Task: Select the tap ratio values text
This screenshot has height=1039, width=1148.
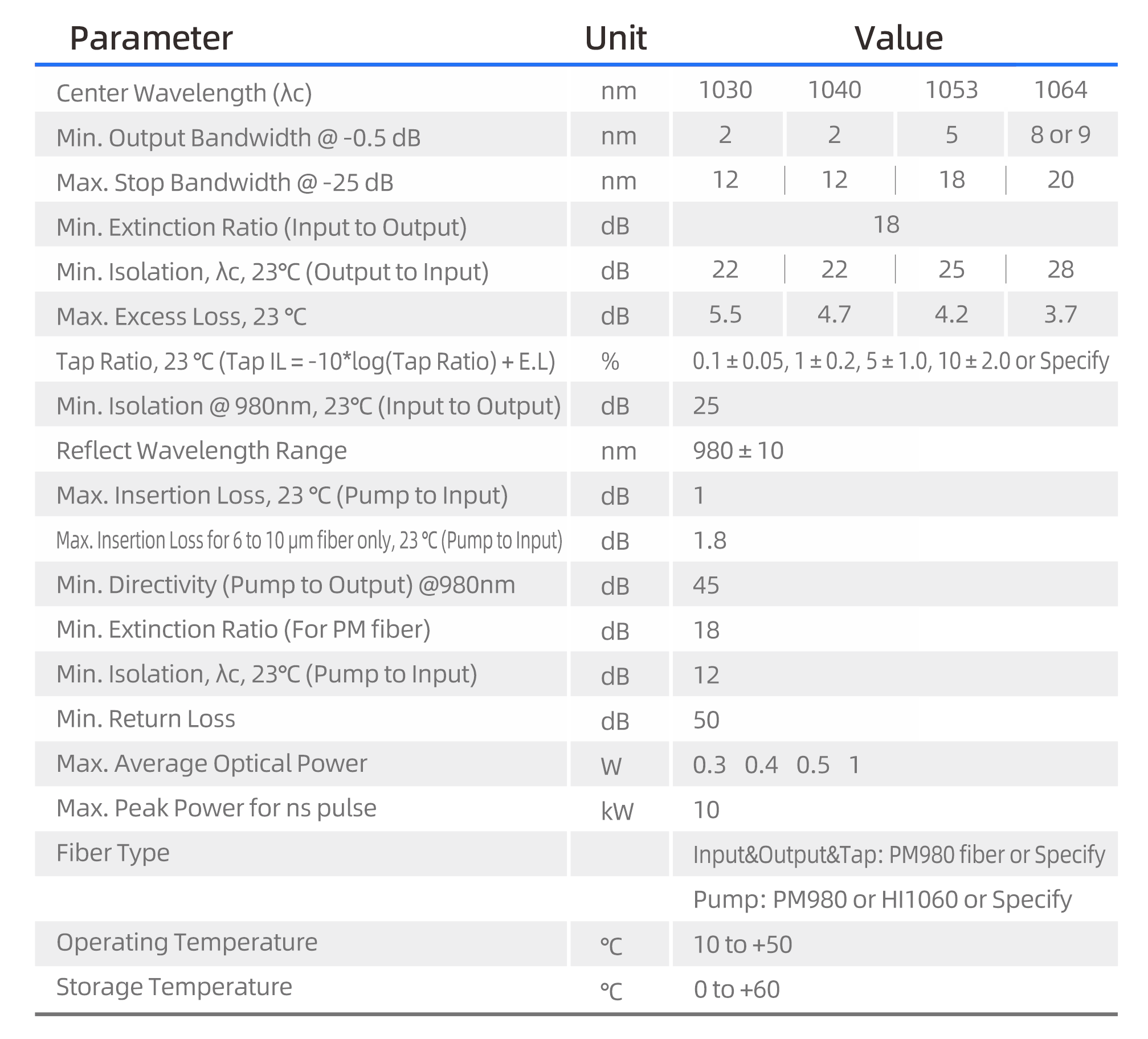Action: click(900, 361)
